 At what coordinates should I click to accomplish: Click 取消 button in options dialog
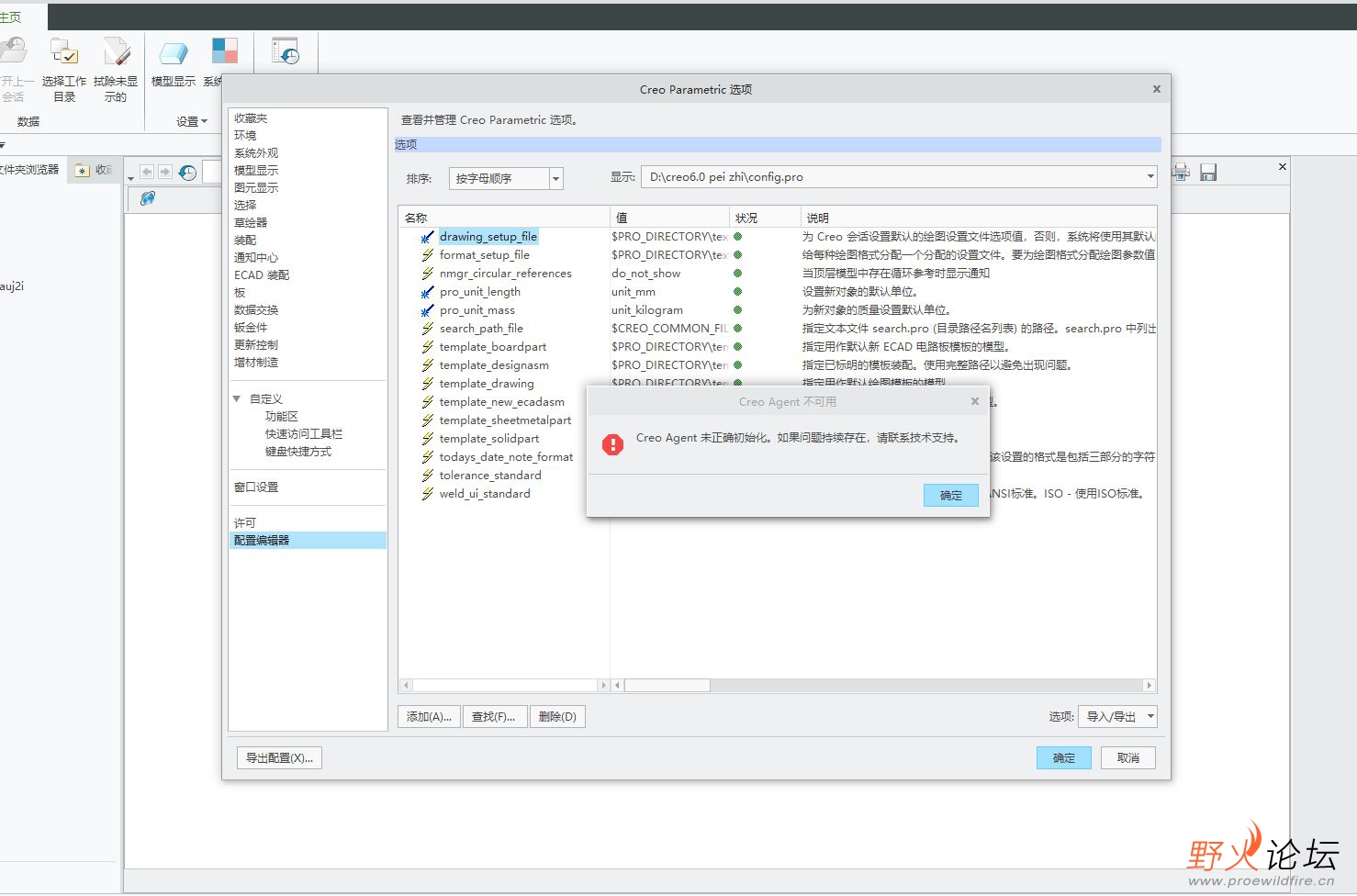[1128, 757]
